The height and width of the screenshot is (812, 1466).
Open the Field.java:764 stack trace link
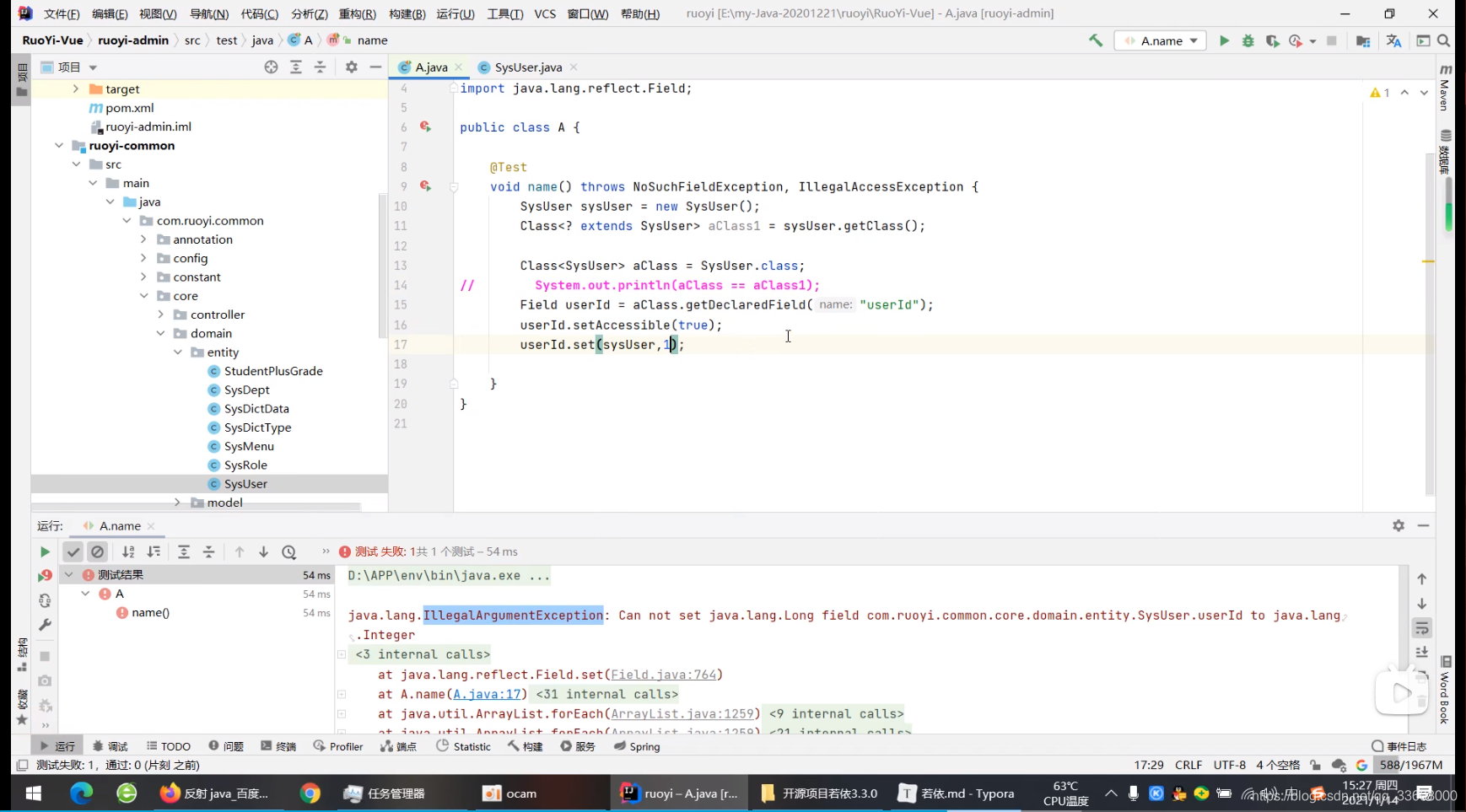pyautogui.click(x=664, y=675)
